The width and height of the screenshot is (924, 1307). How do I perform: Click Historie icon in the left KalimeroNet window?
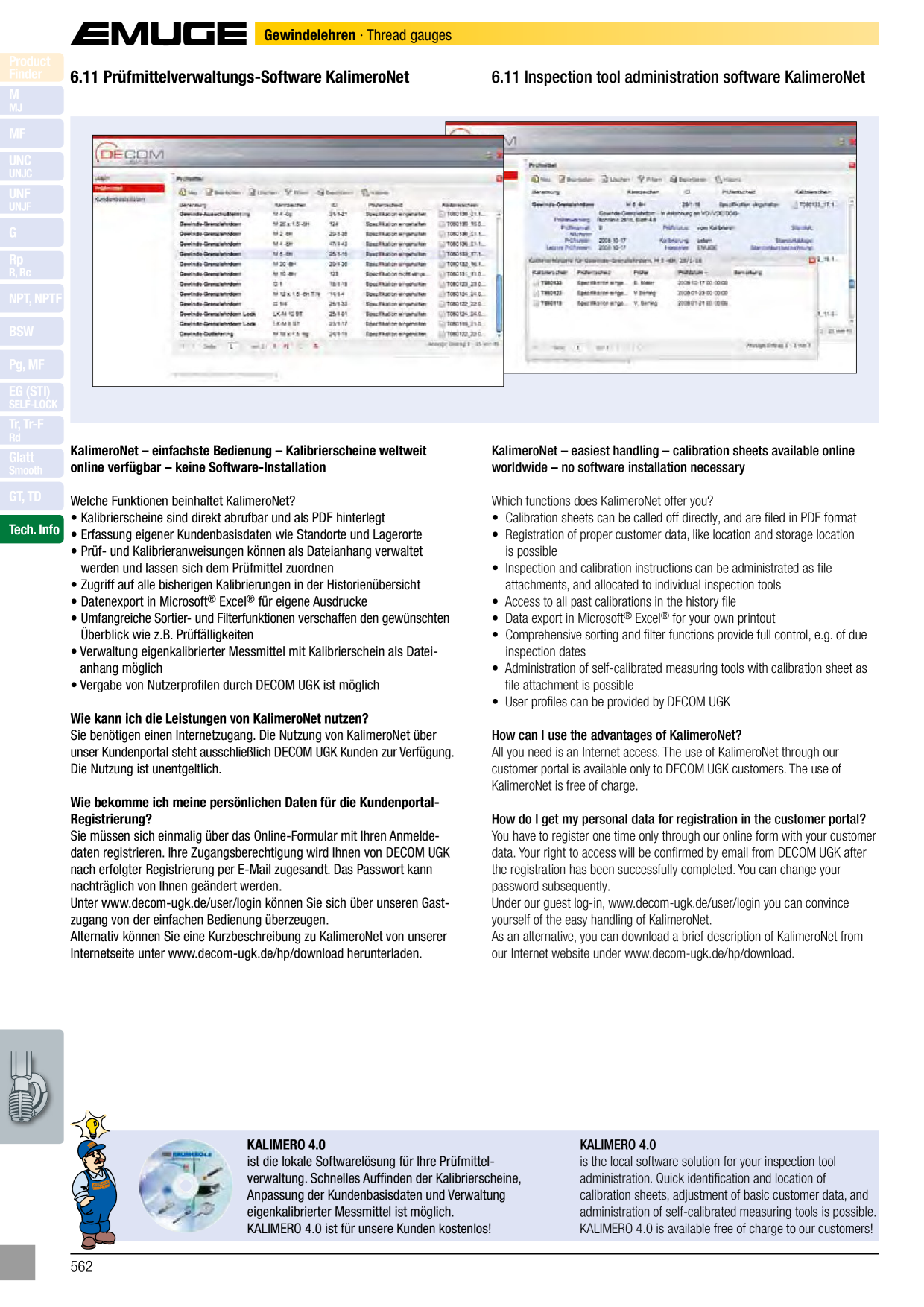(365, 193)
